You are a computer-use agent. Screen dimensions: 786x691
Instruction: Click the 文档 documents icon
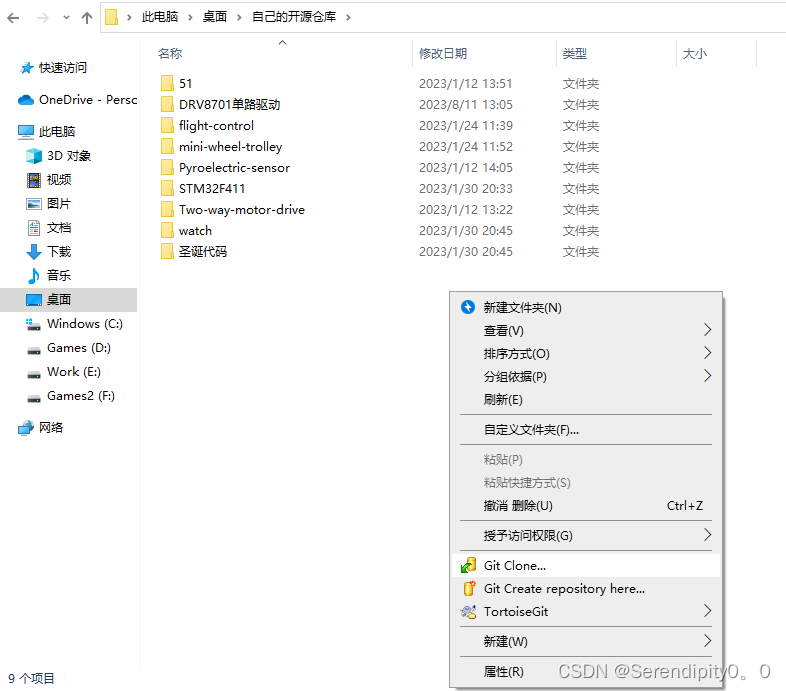[x=34, y=228]
